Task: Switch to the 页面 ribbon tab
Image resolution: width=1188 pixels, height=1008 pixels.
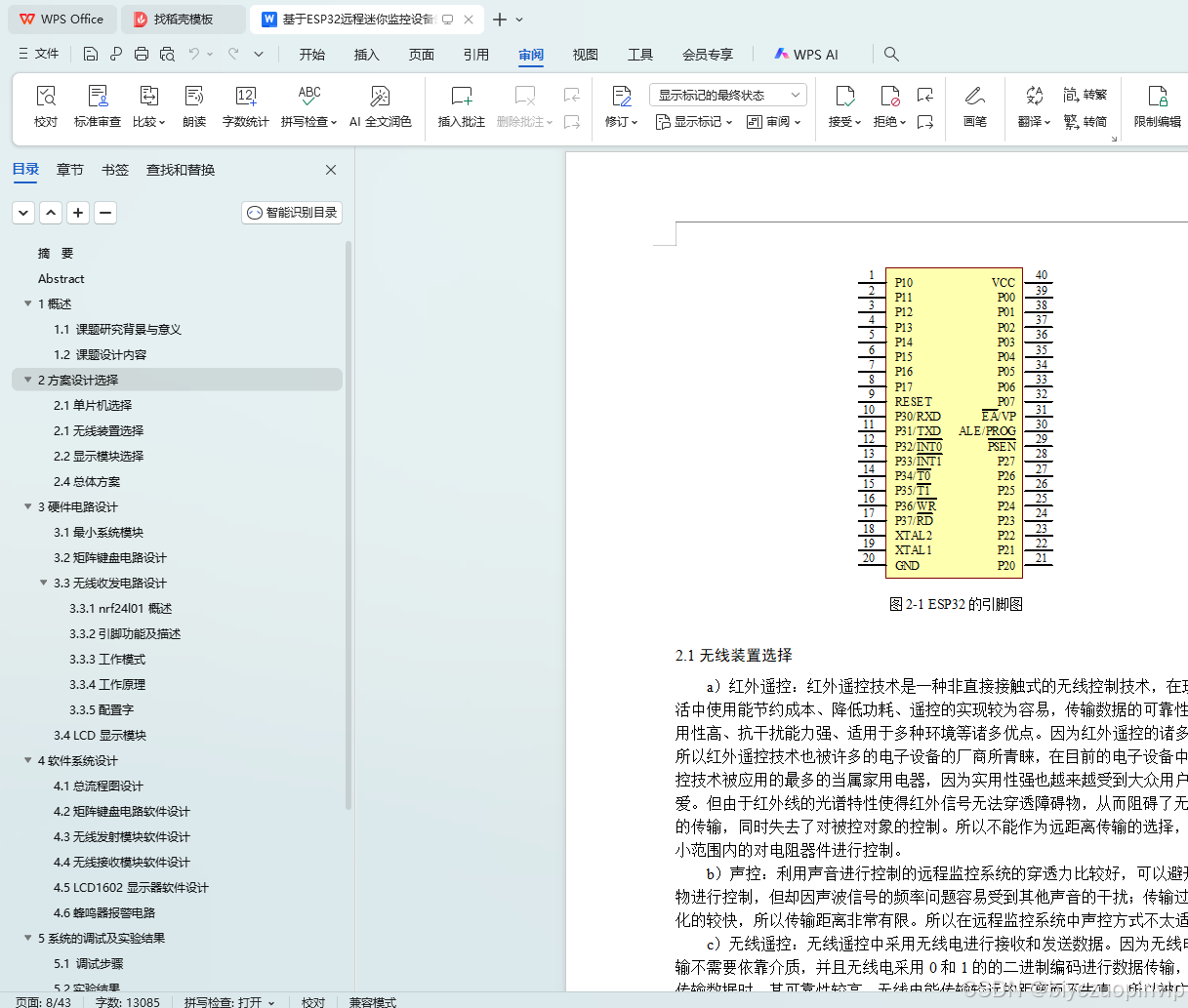Action: point(422,55)
